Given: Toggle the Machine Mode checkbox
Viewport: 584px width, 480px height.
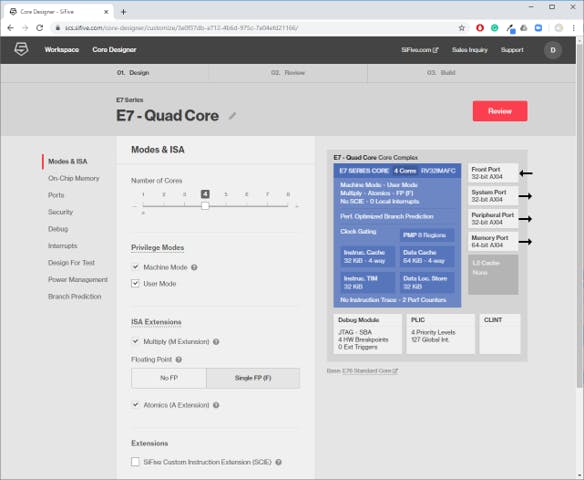Looking at the screenshot, I should pos(135,267).
